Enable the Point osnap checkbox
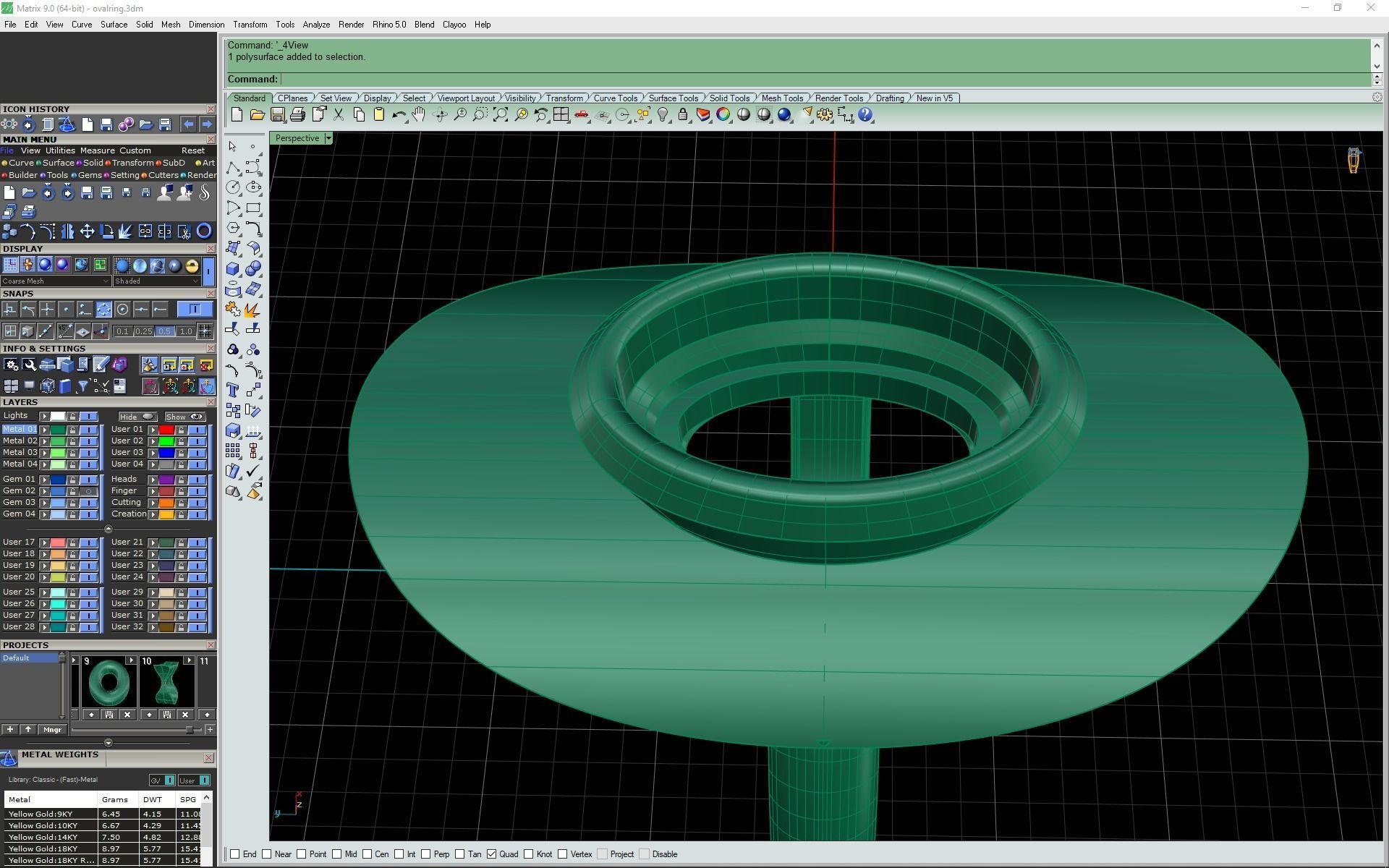The width and height of the screenshot is (1389, 868). coord(302,854)
